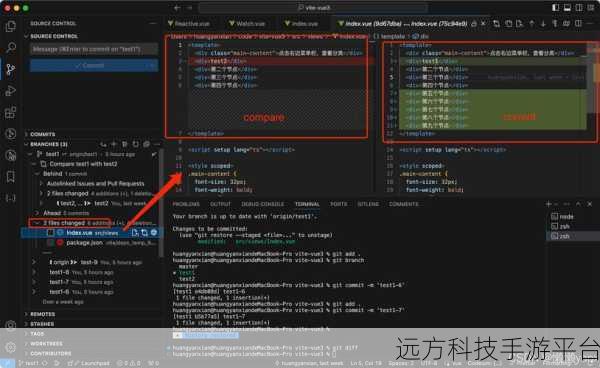Expand the Ahead commits node
Image resolution: width=600 pixels, height=368 pixels.
click(37, 213)
